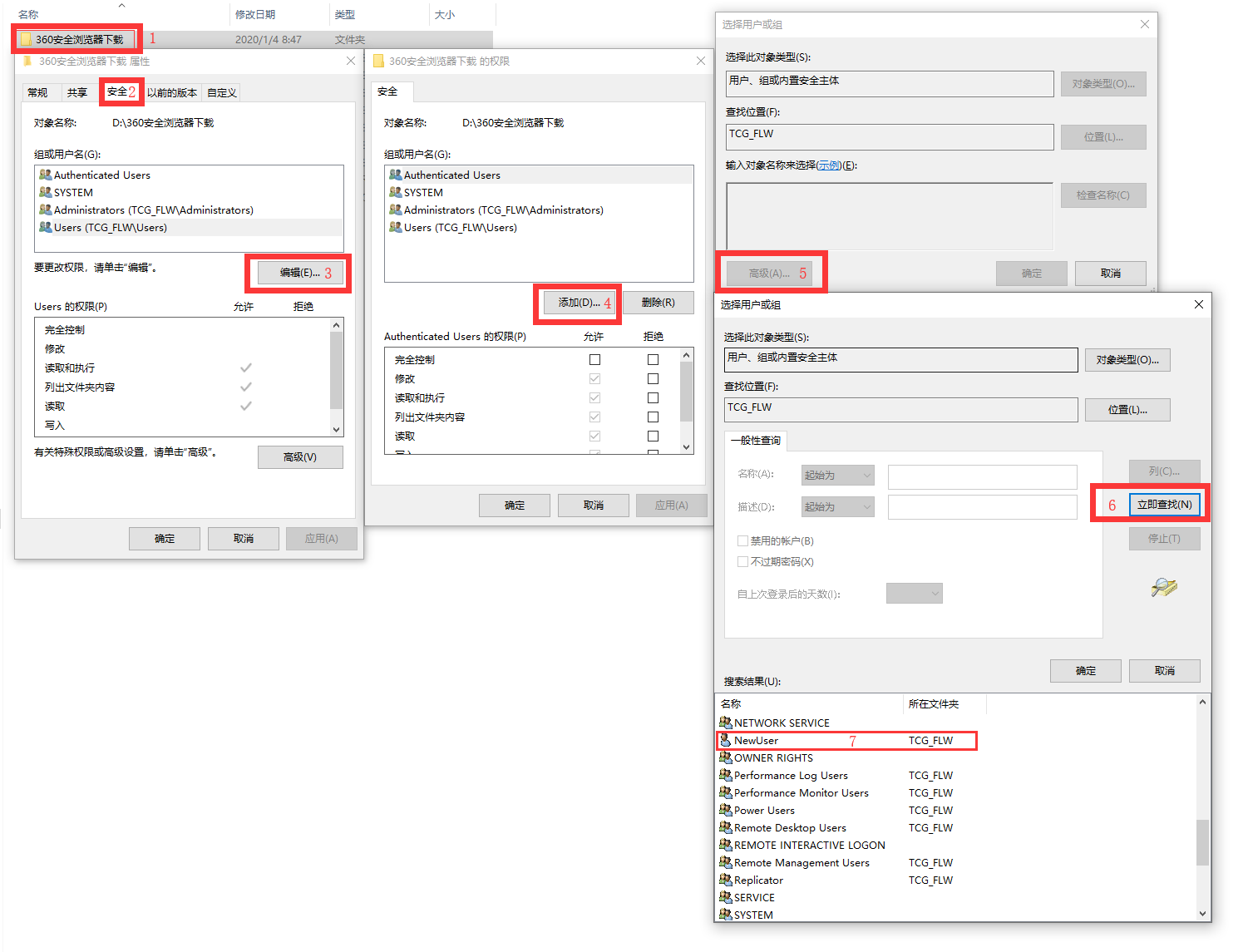Image resolution: width=1243 pixels, height=952 pixels.
Task: Select SYSTEM group icon in 属性 window
Action: (46, 192)
